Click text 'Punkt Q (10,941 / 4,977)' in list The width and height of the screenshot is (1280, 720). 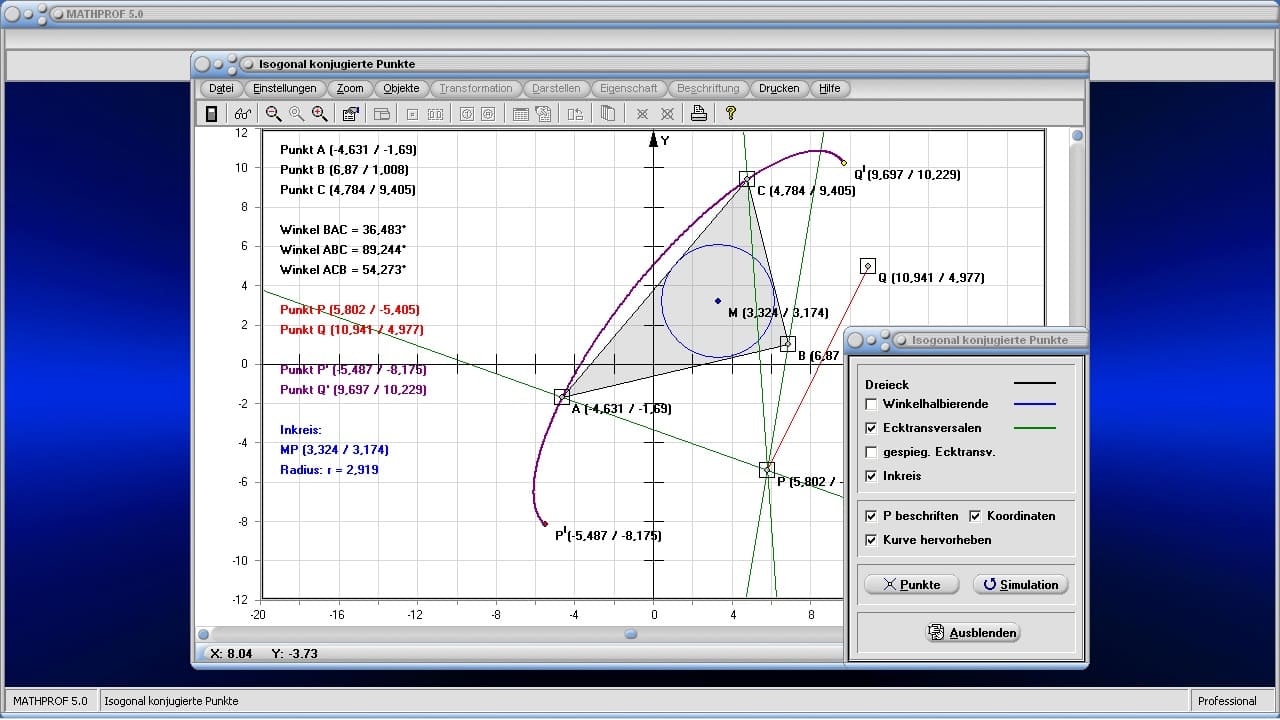point(352,330)
